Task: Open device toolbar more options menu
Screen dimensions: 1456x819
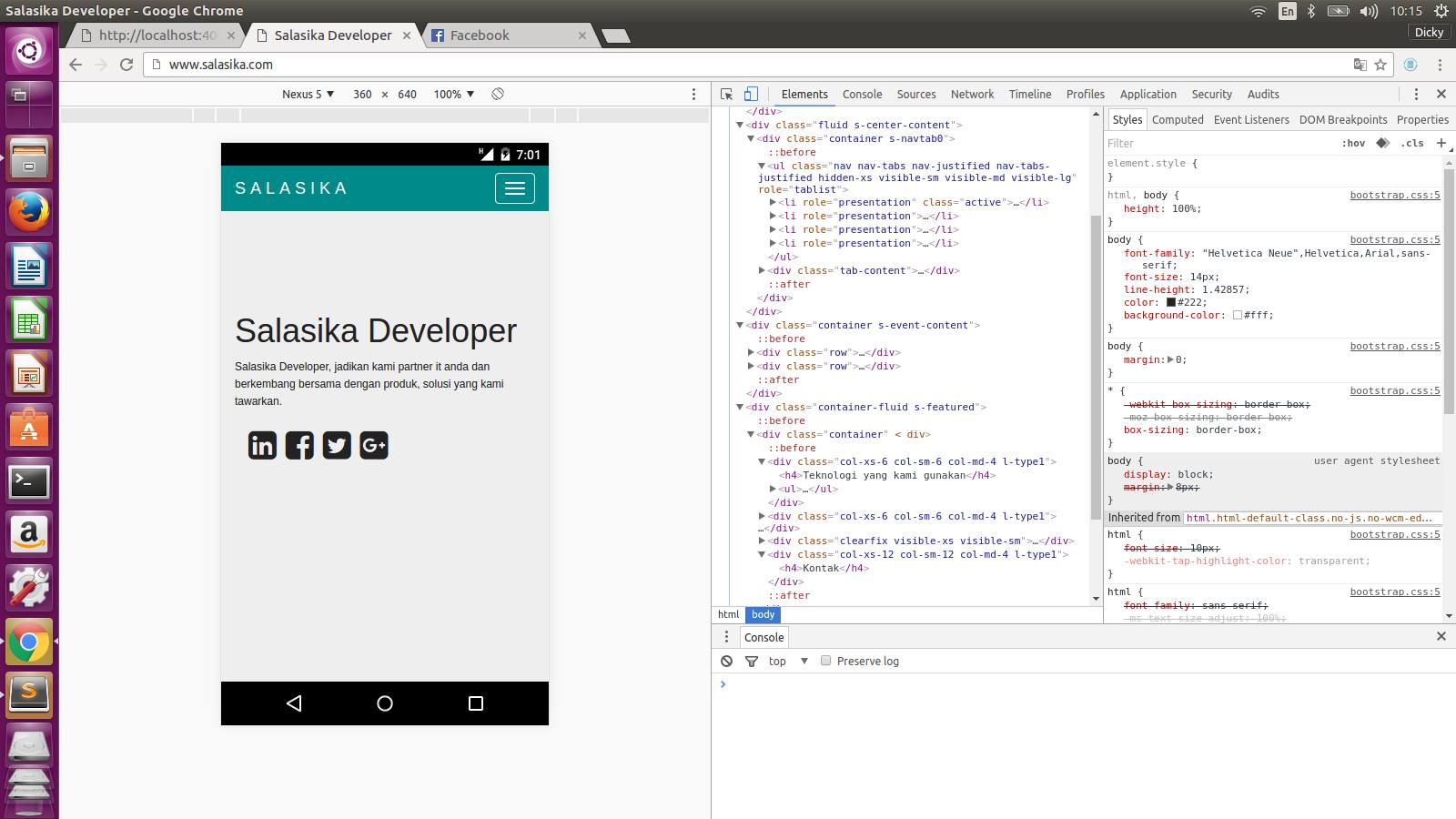Action: tap(693, 94)
